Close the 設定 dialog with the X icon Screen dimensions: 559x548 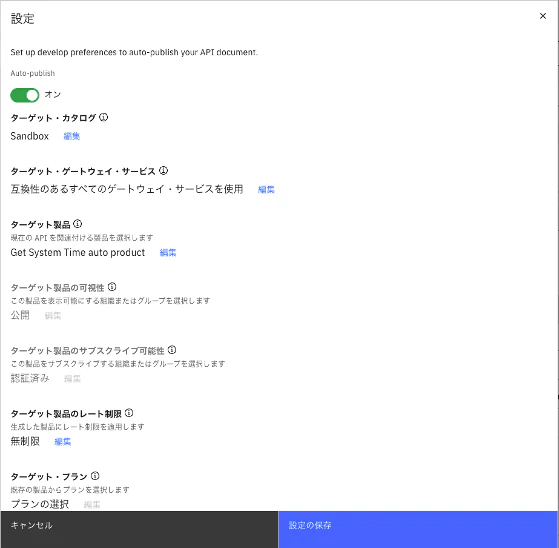(x=543, y=16)
